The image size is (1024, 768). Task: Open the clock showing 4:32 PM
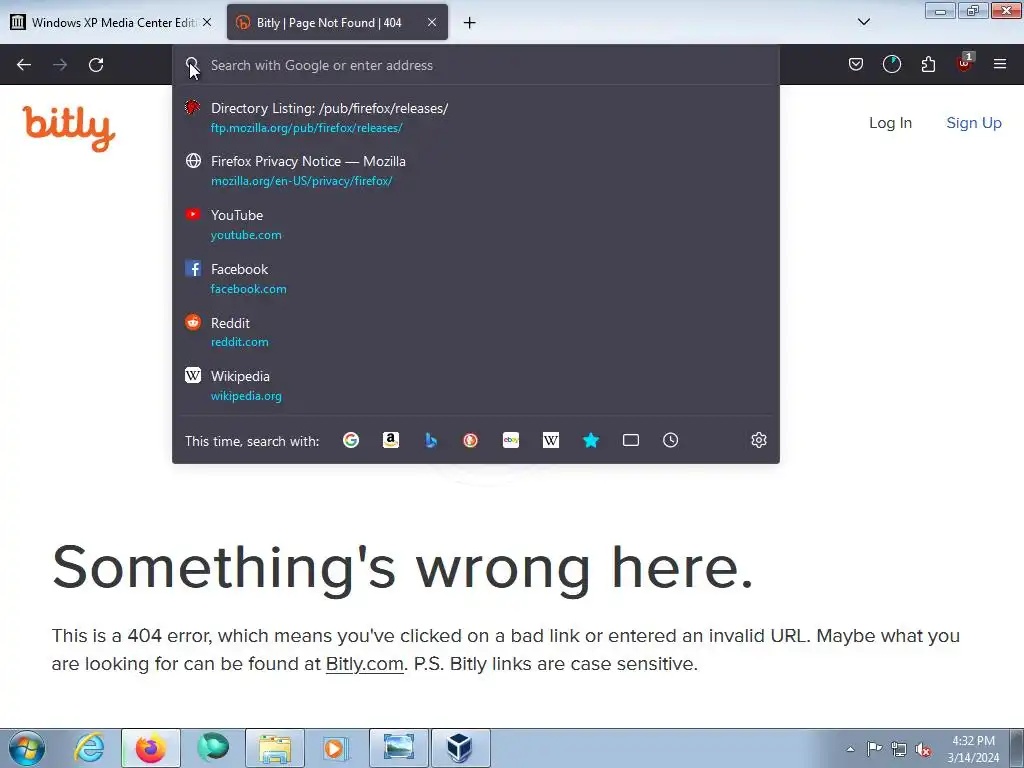[973, 749]
